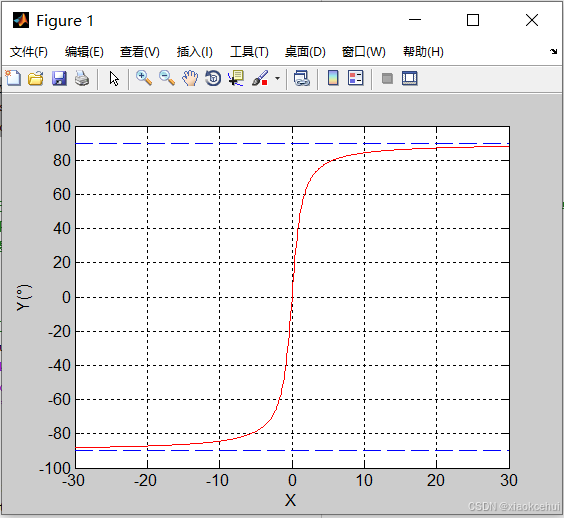The height and width of the screenshot is (518, 564).
Task: Select the Data Cursor tool
Action: [x=236, y=78]
